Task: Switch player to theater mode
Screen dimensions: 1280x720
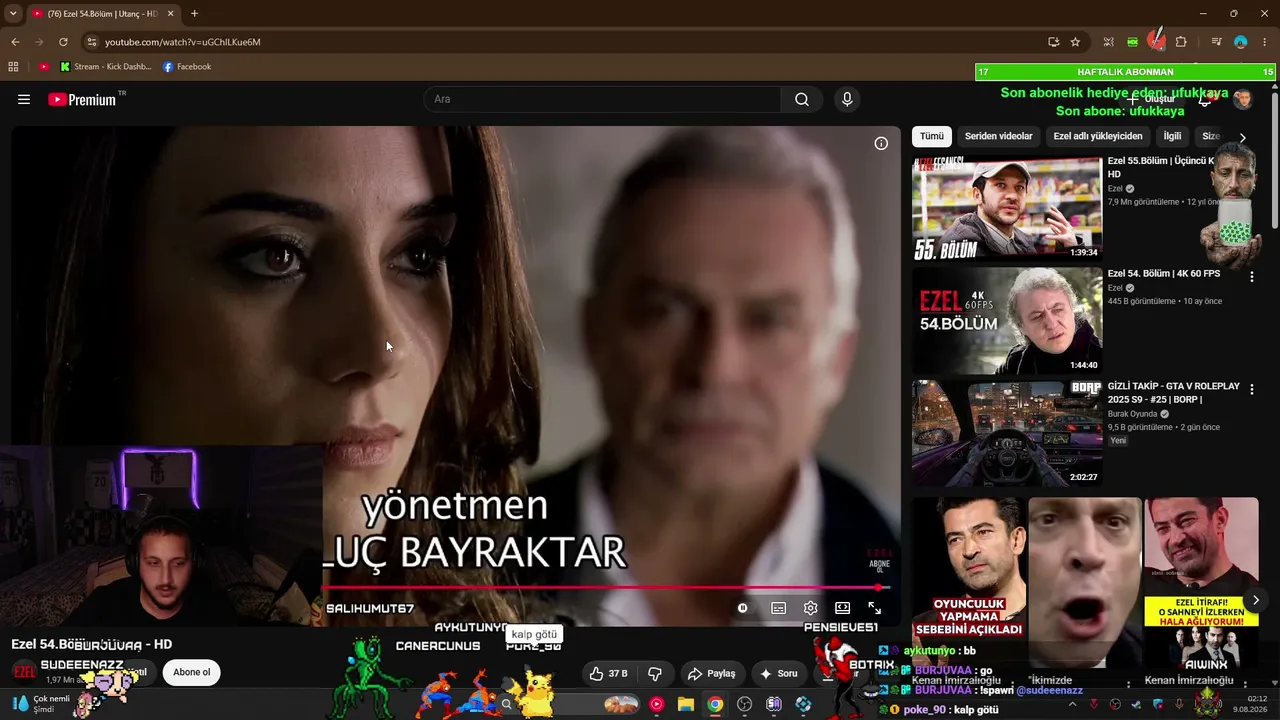Action: click(843, 608)
